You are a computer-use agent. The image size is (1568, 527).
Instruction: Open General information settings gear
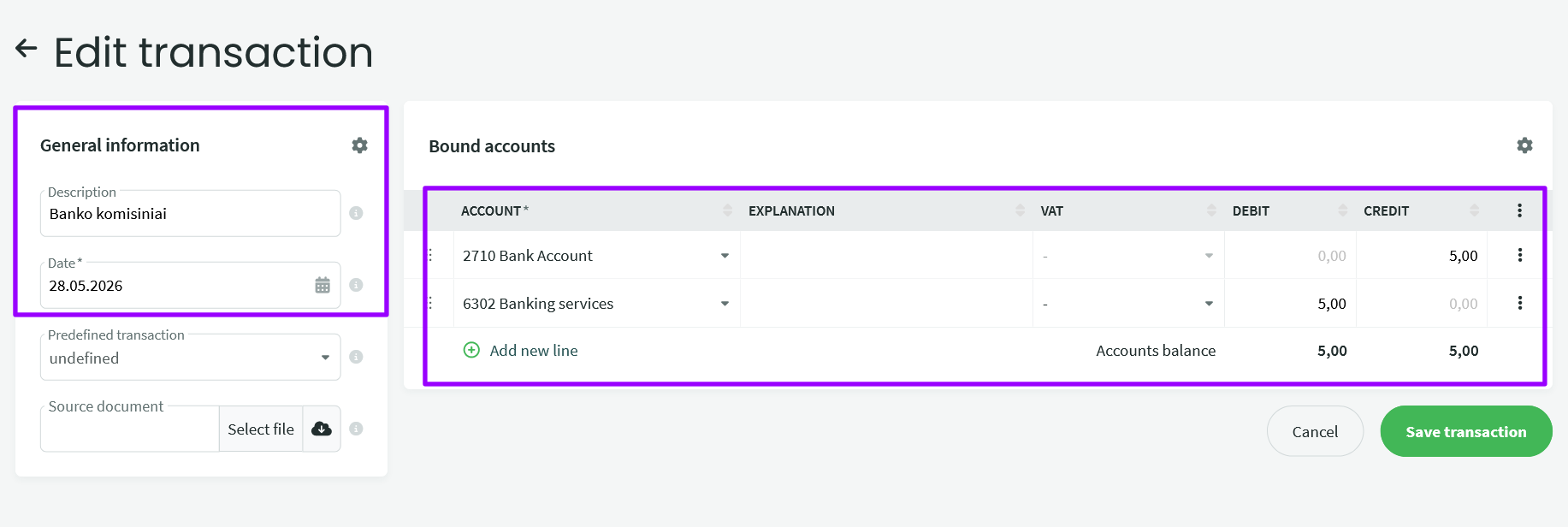click(359, 145)
